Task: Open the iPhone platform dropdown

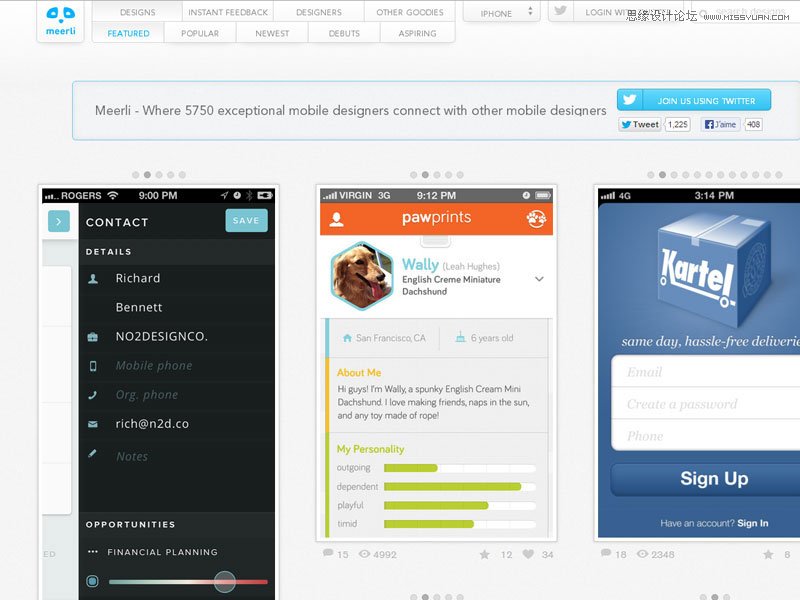Action: [502, 12]
